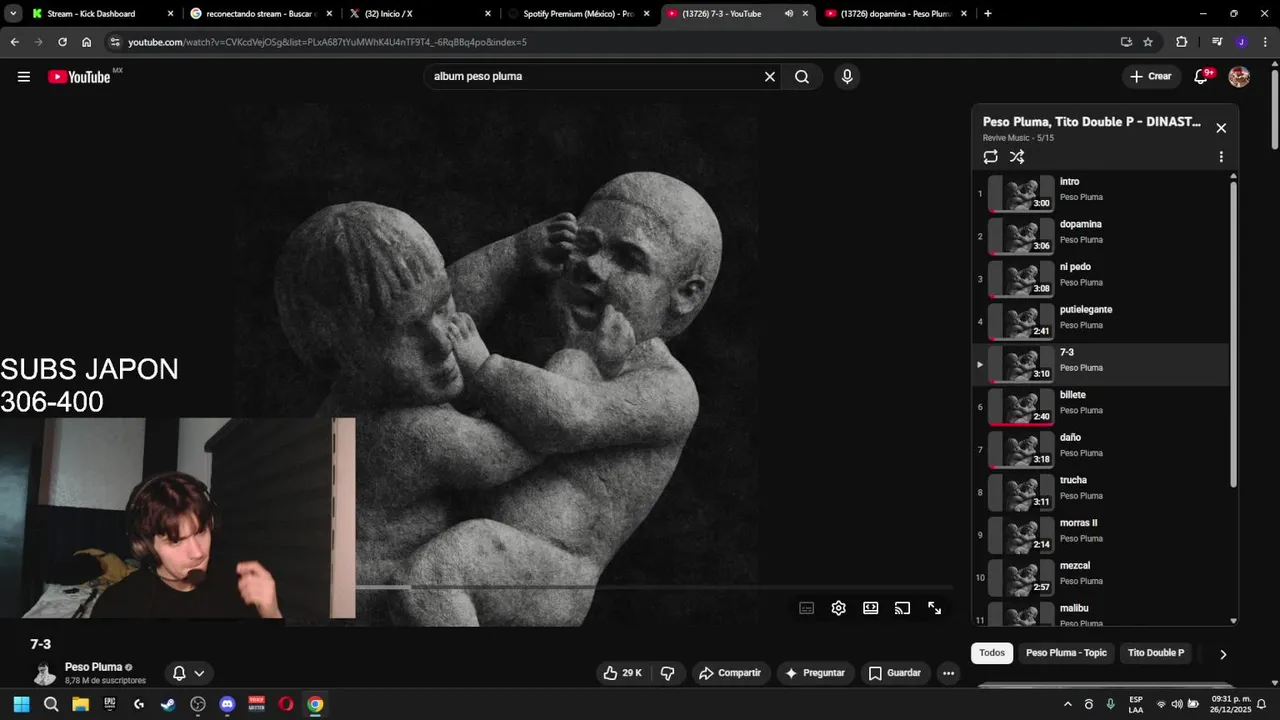The width and height of the screenshot is (1280, 720).
Task: Reload the page
Action: 62,42
